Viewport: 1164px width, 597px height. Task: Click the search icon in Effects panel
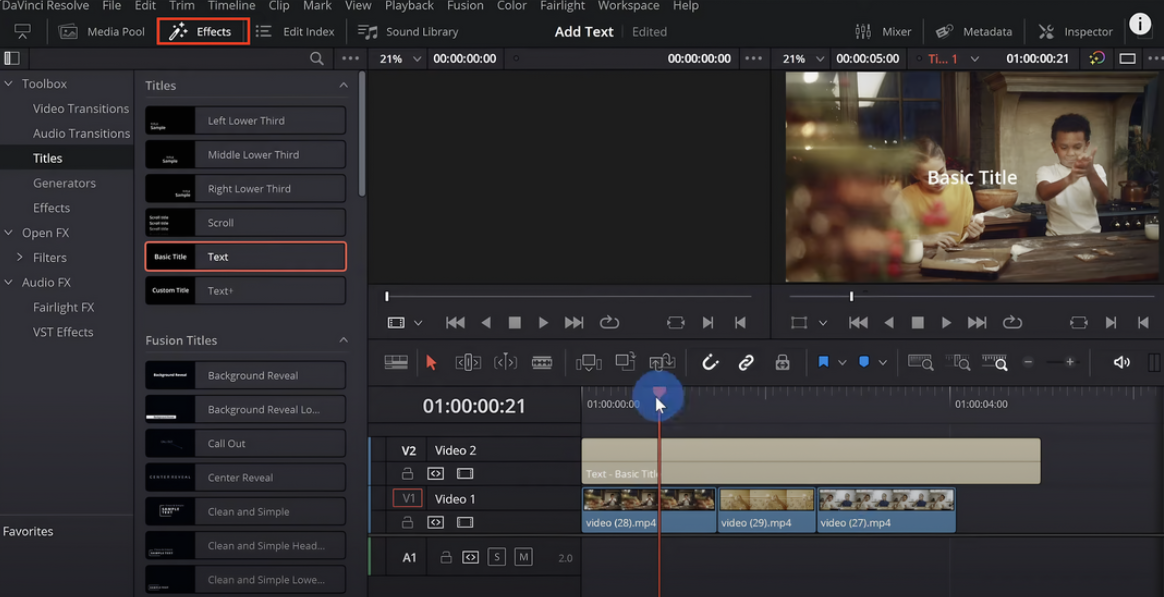click(x=317, y=59)
